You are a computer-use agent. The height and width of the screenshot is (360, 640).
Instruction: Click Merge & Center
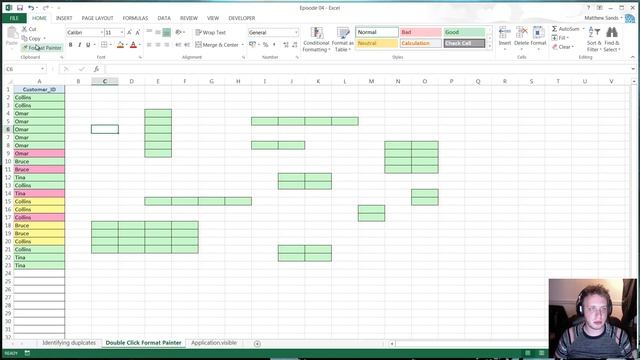pyautogui.click(x=217, y=44)
